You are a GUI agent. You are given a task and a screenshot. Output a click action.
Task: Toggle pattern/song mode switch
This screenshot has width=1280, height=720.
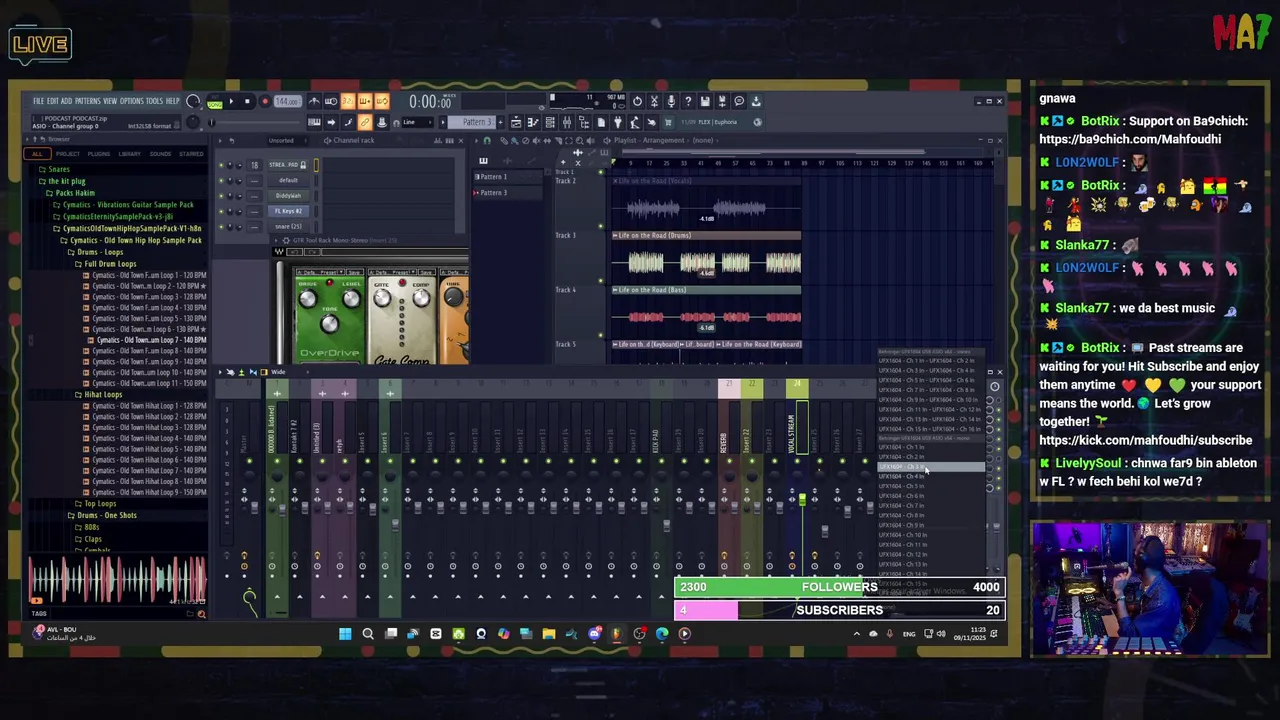[214, 102]
